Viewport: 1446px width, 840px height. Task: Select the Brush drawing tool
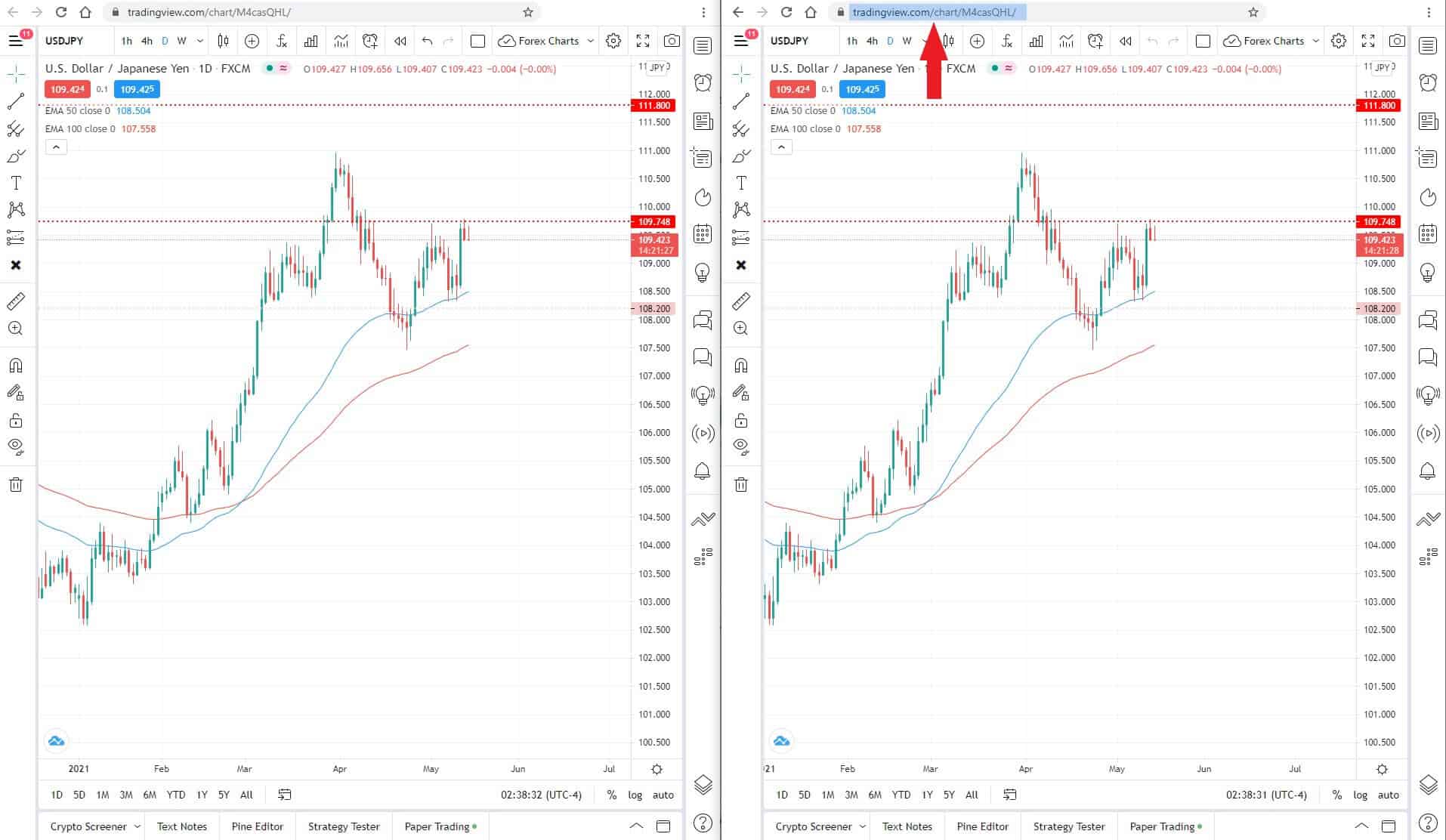tap(15, 156)
